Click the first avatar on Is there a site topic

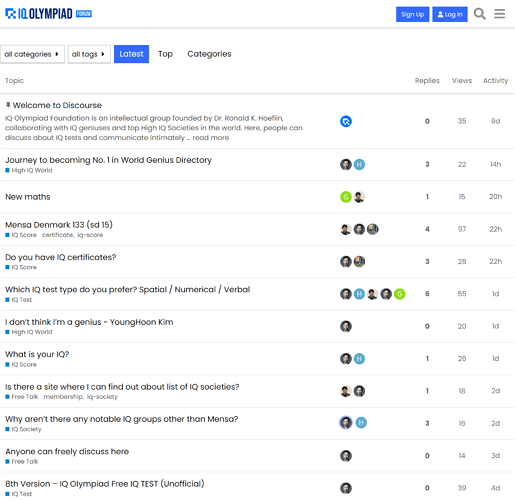(x=346, y=391)
